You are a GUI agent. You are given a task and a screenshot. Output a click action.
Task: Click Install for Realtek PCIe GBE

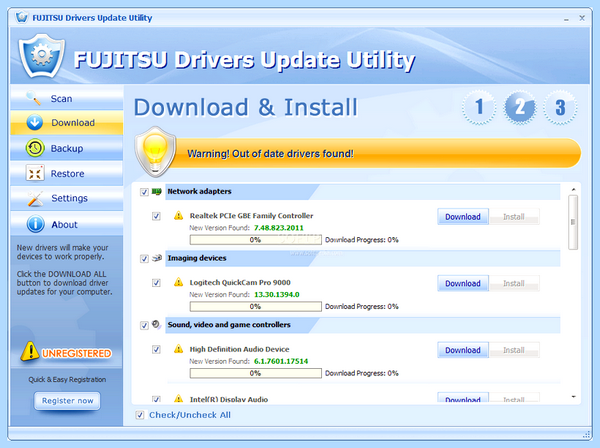pyautogui.click(x=514, y=217)
